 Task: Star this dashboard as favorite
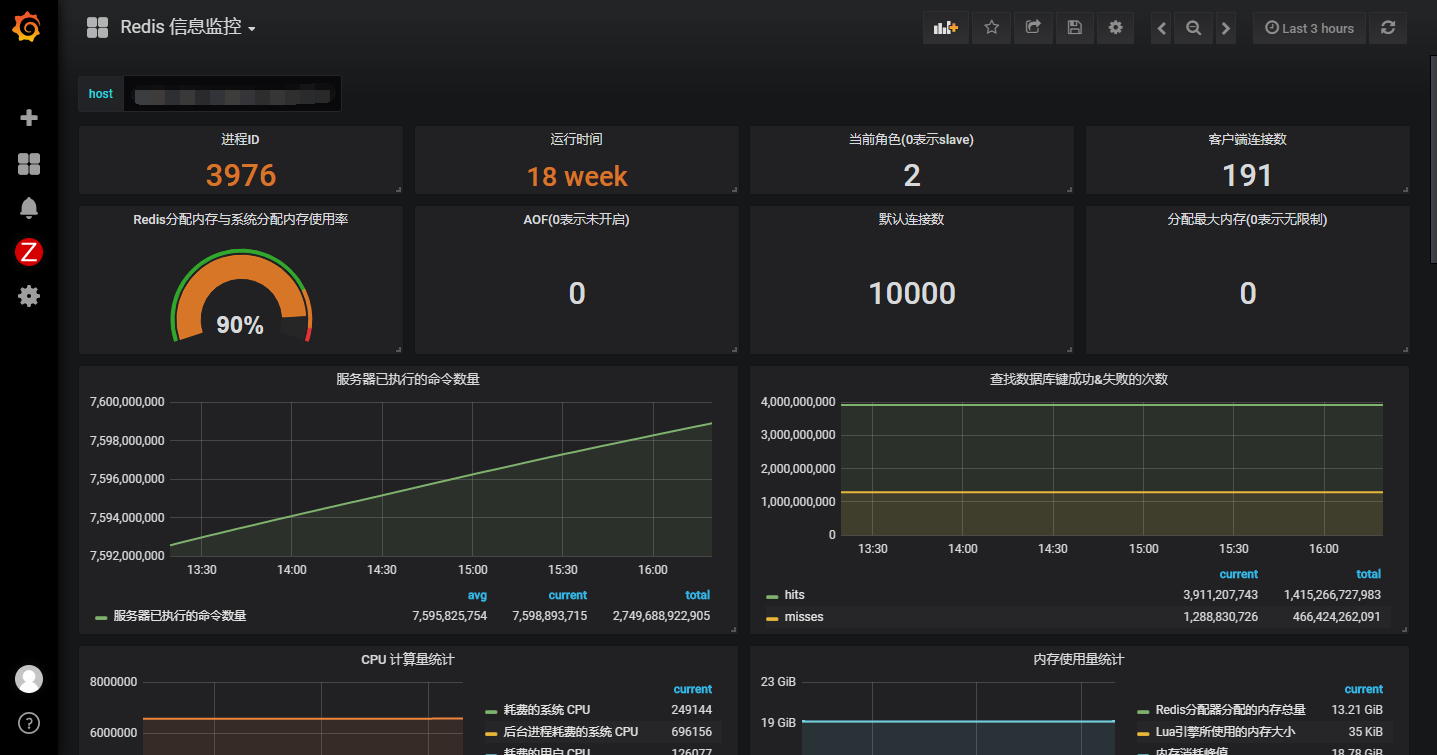tap(992, 28)
